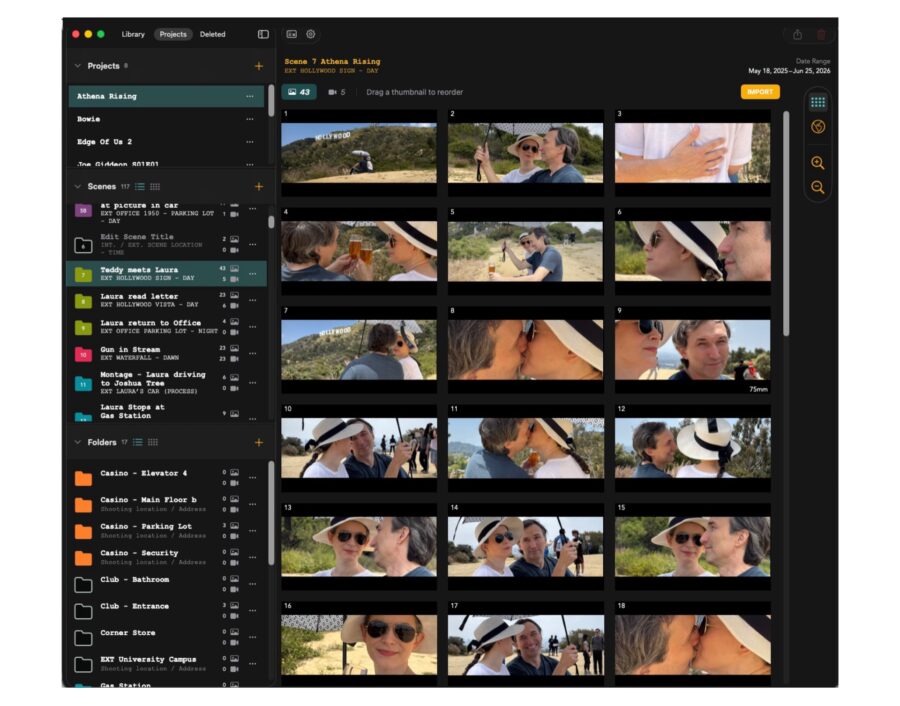Switch Scenes to grid view

(154, 187)
